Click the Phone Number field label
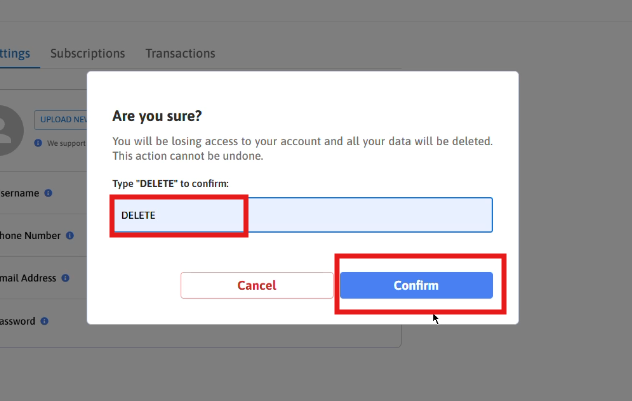 tap(30, 236)
